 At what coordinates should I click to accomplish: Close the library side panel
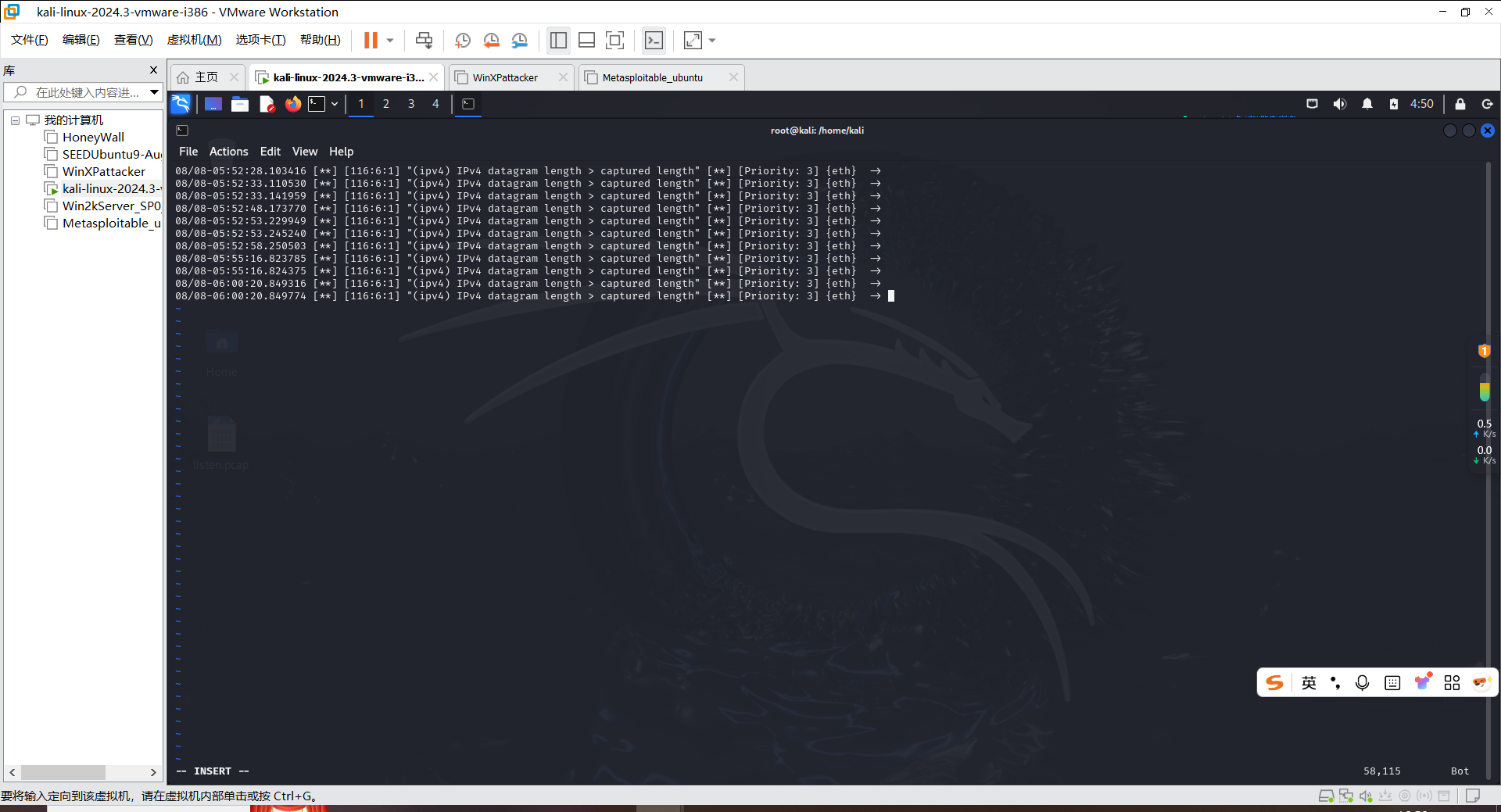pyautogui.click(x=153, y=70)
